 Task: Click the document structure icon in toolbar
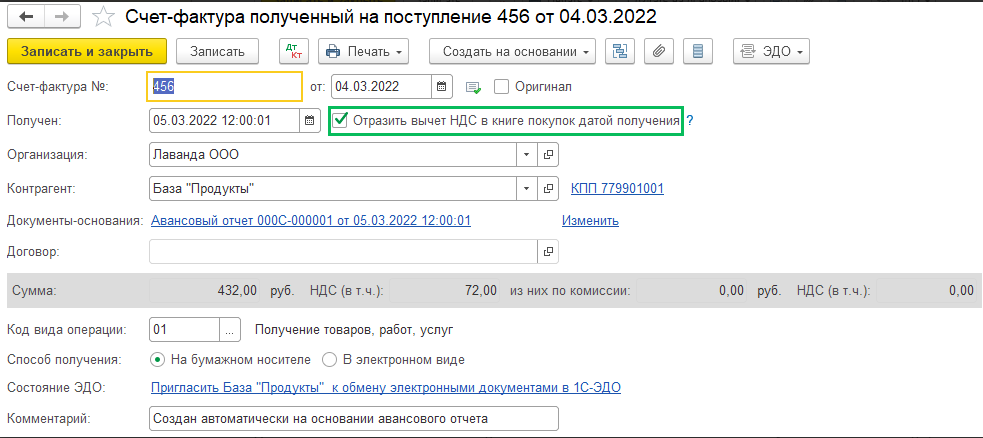620,51
